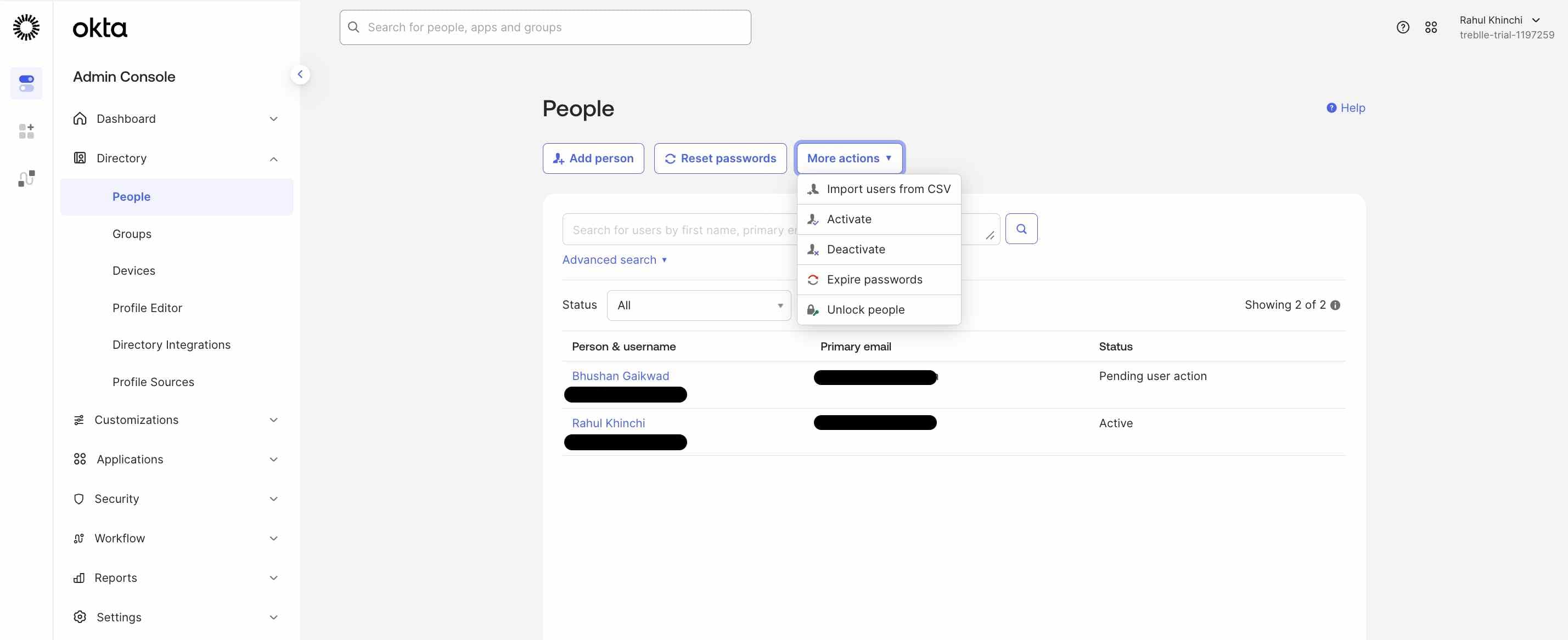Click the Okta sunburst logo icon
1568x640 pixels.
click(26, 27)
